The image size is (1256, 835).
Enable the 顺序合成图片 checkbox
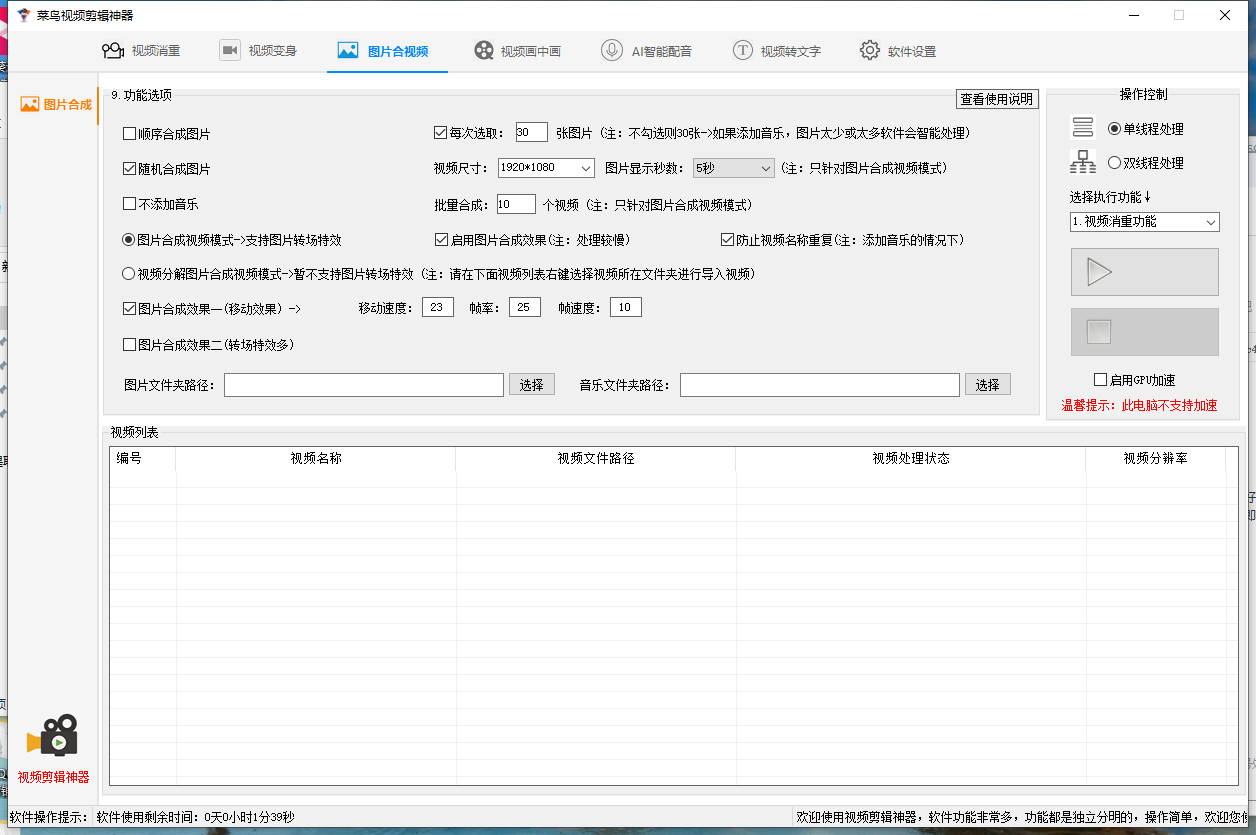pyautogui.click(x=129, y=134)
